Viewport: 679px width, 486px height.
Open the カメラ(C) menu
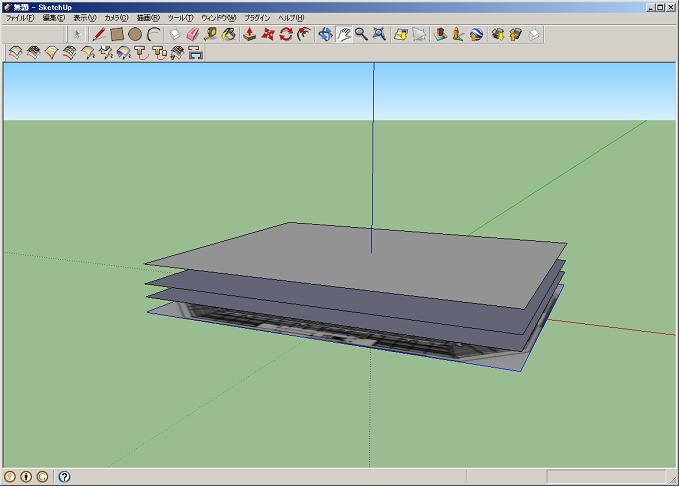[116, 18]
